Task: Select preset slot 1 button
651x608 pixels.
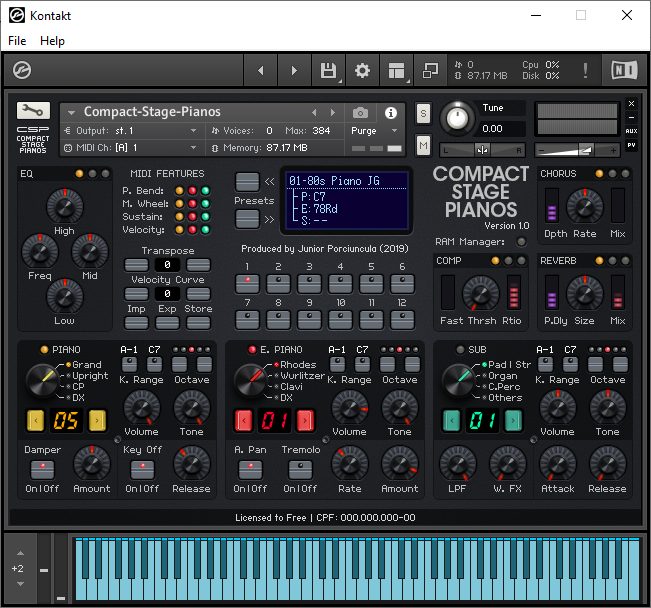Action: 247,284
